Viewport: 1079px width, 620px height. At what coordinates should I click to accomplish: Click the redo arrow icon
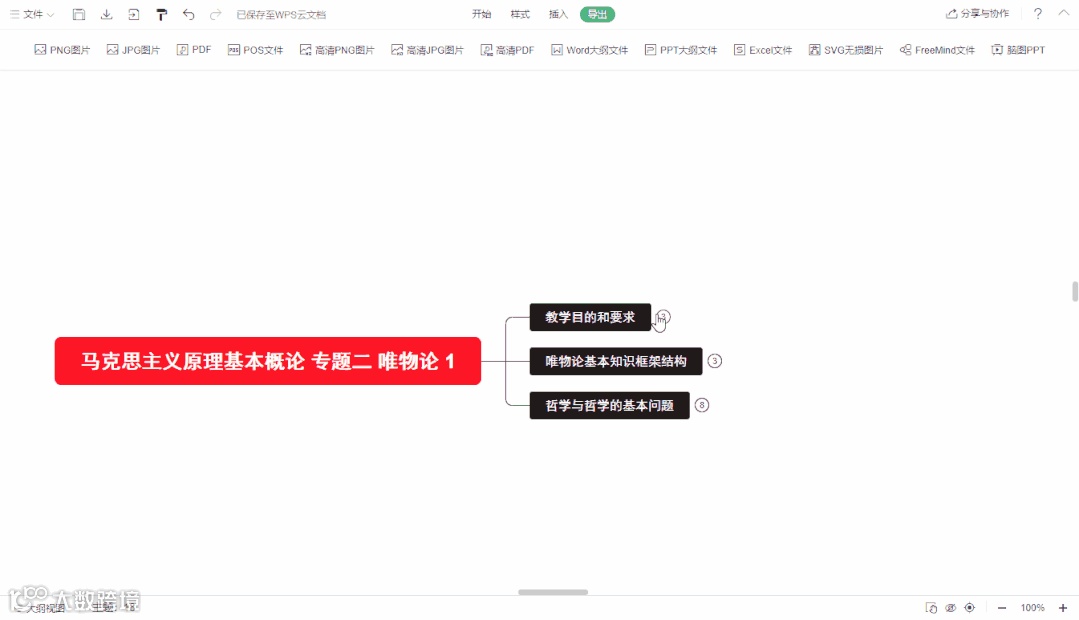[x=215, y=14]
